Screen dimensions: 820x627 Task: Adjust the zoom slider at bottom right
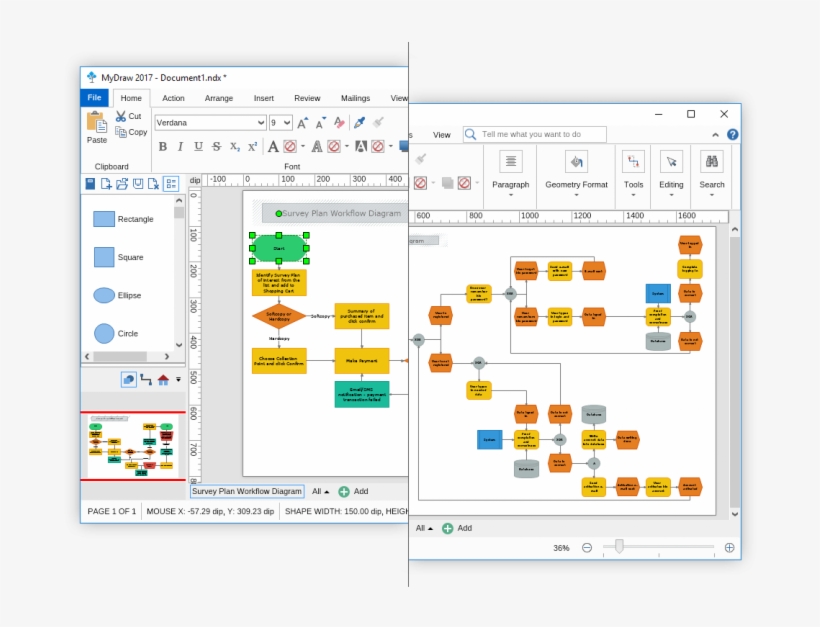[620, 547]
